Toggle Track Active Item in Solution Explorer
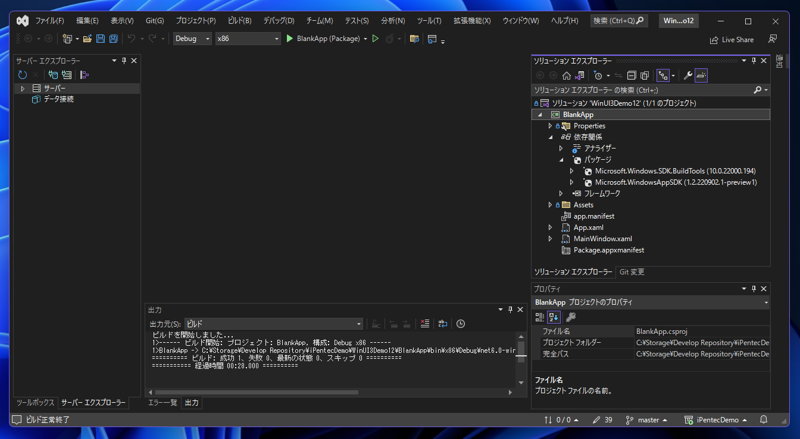 663,76
